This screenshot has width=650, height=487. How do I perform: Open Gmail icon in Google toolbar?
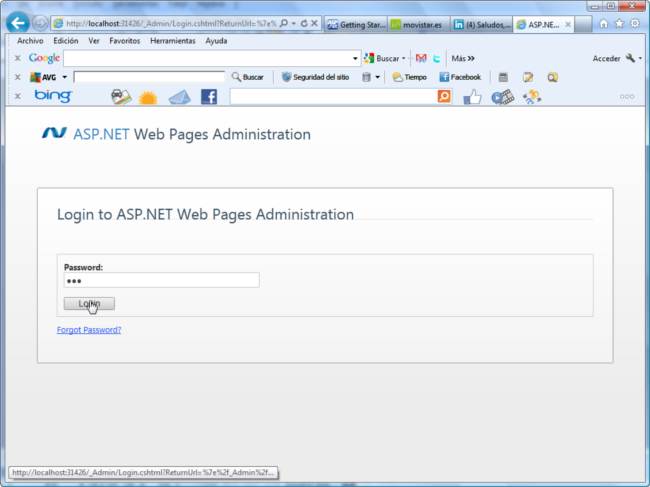click(x=421, y=58)
